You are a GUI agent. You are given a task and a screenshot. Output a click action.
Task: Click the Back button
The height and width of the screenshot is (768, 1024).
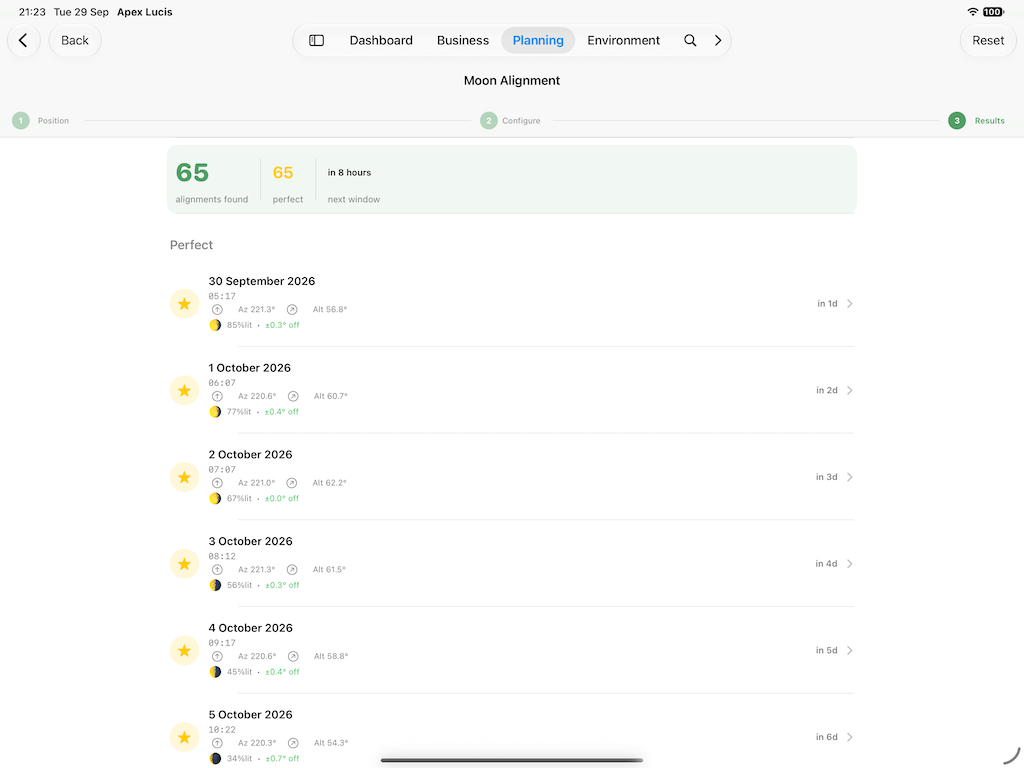75,40
